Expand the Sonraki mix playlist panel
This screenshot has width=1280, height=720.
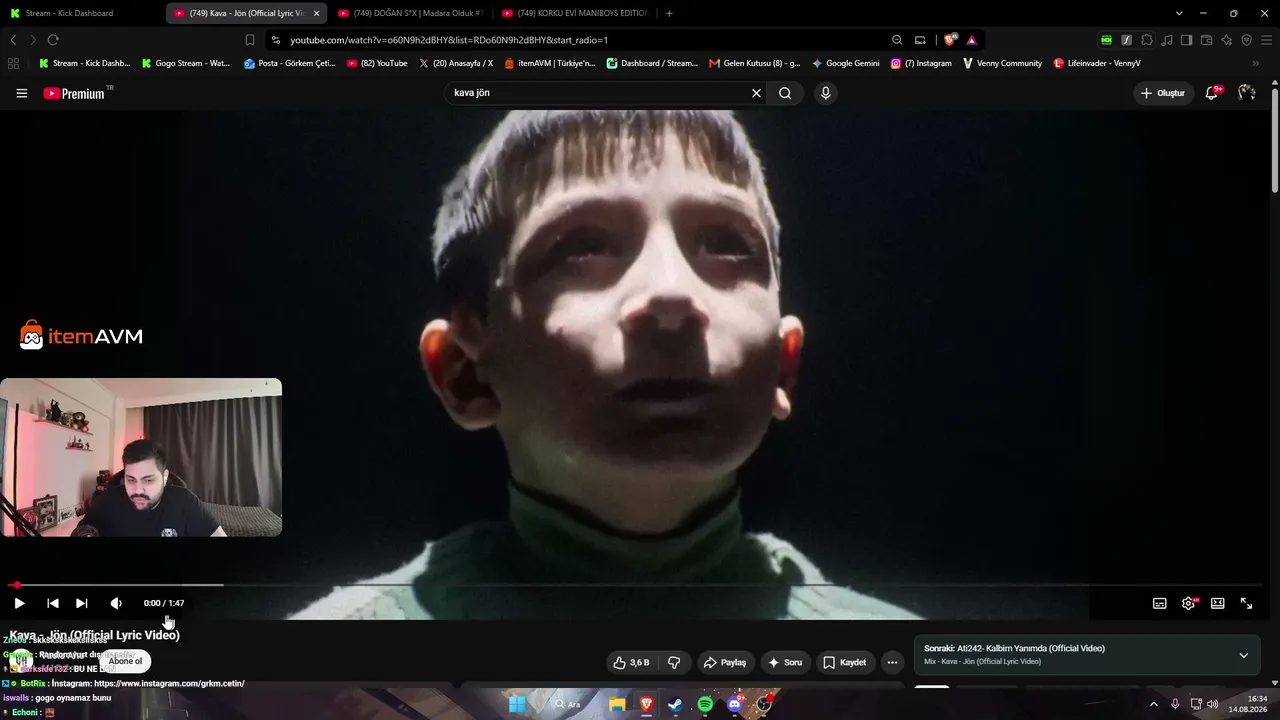[1244, 655]
